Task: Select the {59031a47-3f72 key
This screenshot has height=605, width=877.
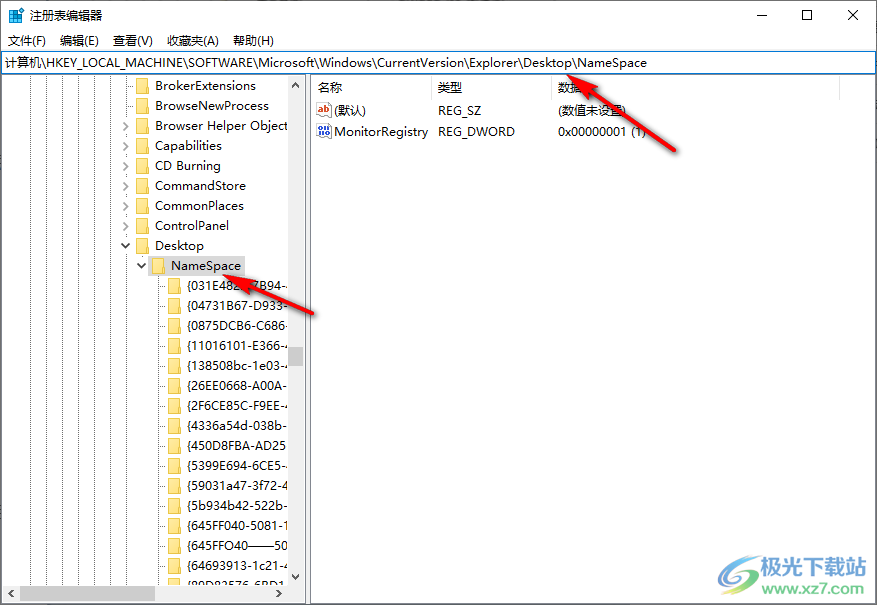Action: [237, 486]
